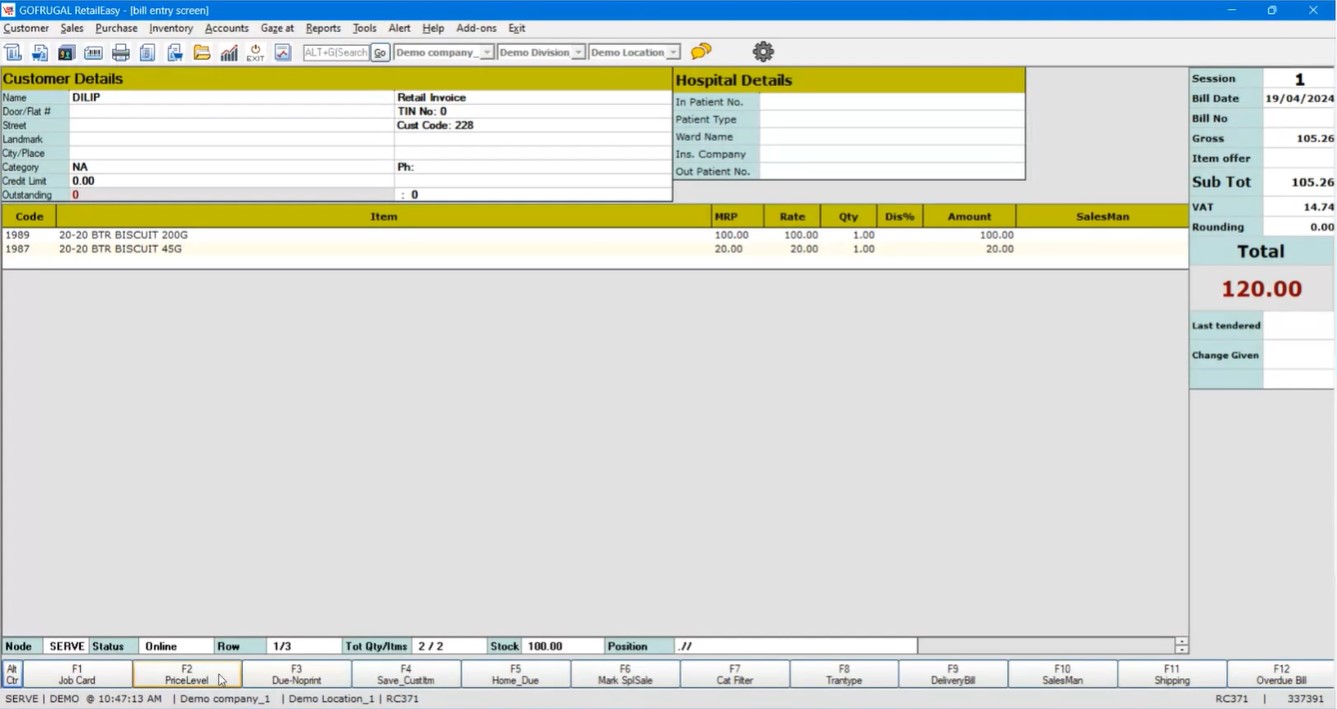Click the F9 DeliveryBill button

[953, 674]
